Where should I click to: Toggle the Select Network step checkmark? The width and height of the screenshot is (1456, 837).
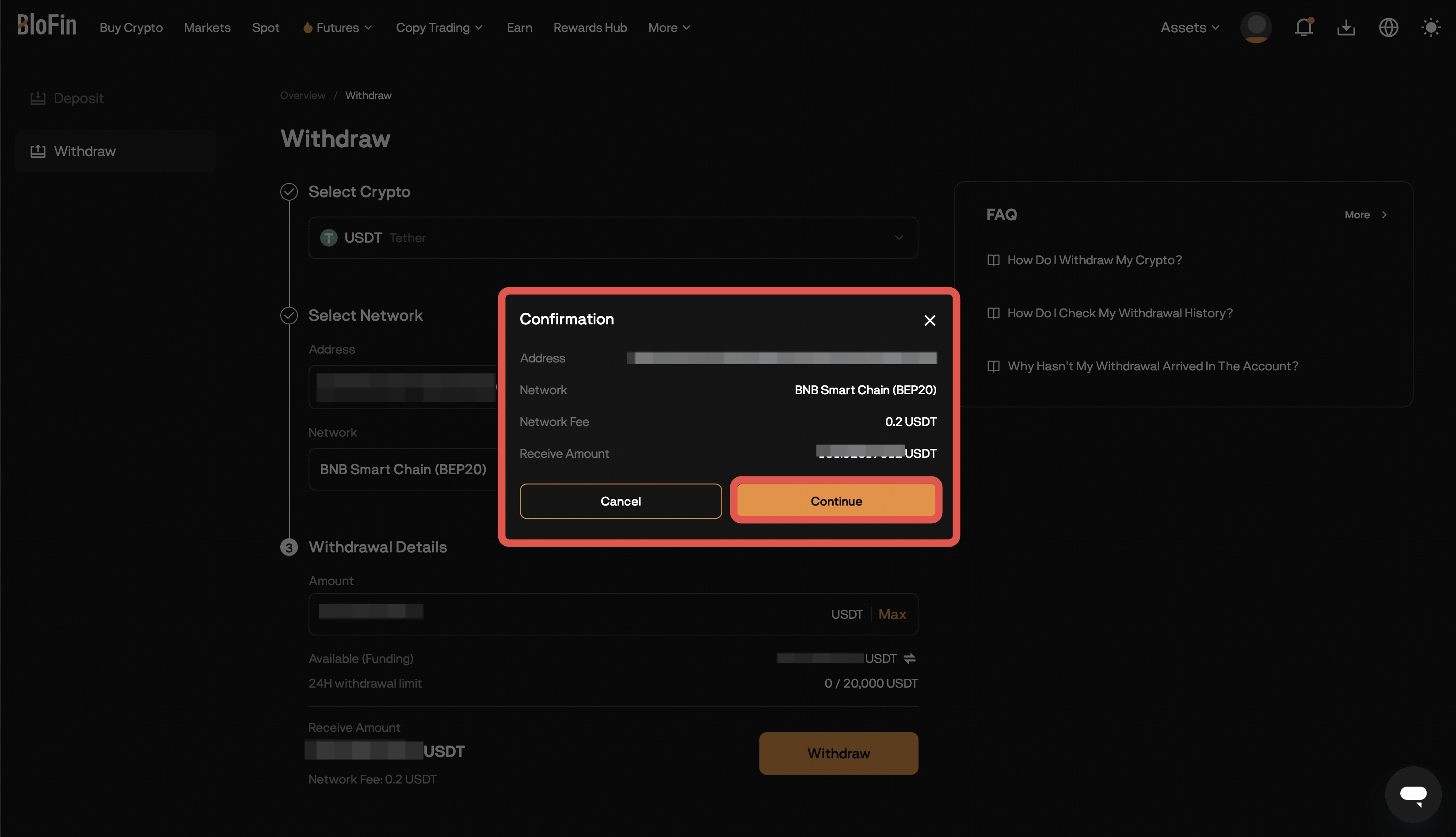point(289,315)
